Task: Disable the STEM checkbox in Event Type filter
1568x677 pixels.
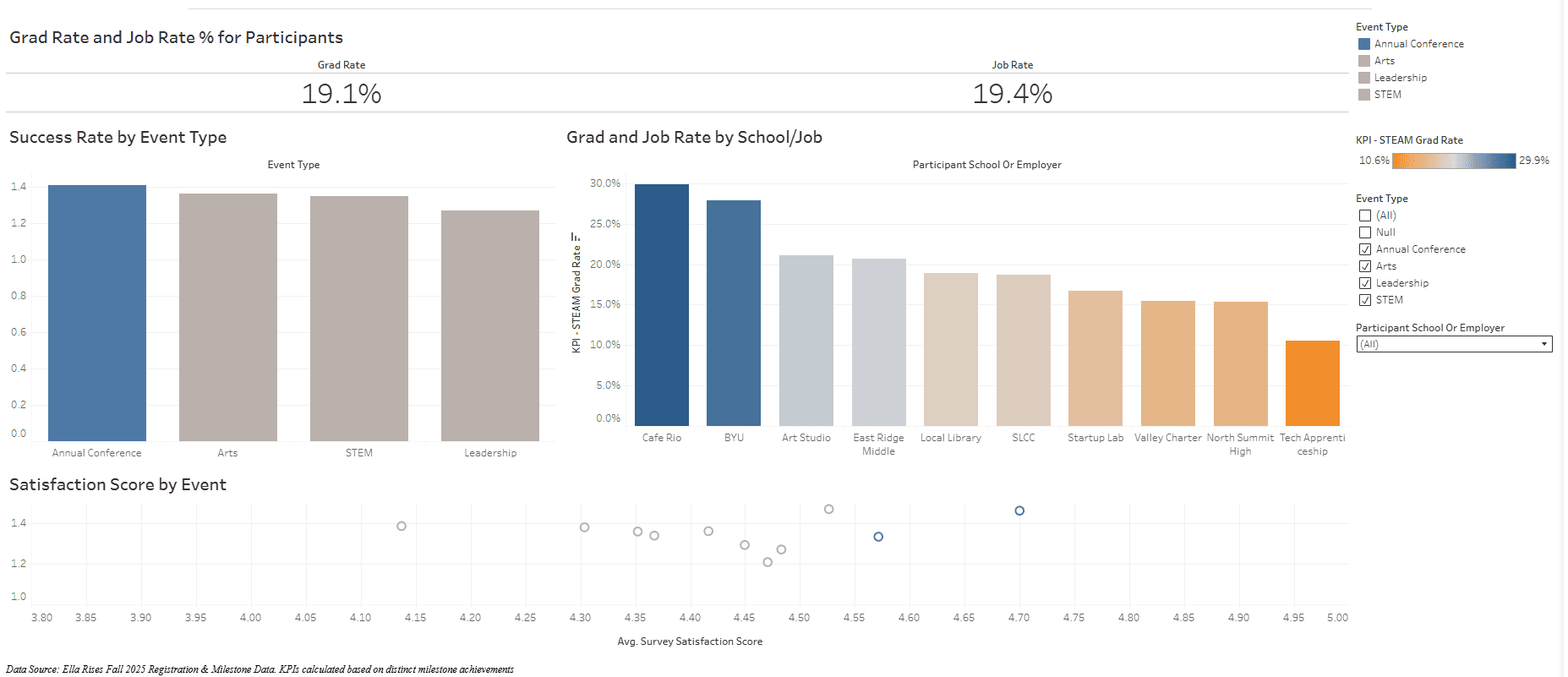Action: tap(1364, 299)
